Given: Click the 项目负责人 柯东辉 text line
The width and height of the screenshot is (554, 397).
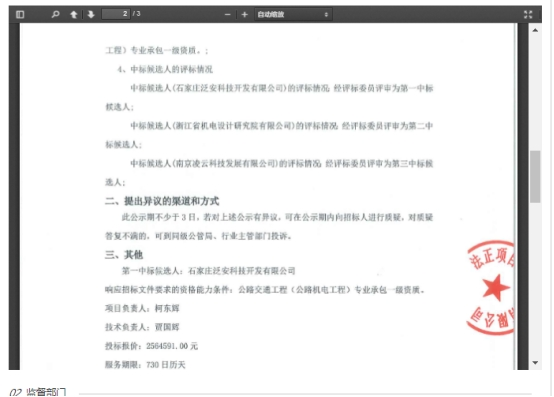Looking at the screenshot, I should tap(142, 308).
